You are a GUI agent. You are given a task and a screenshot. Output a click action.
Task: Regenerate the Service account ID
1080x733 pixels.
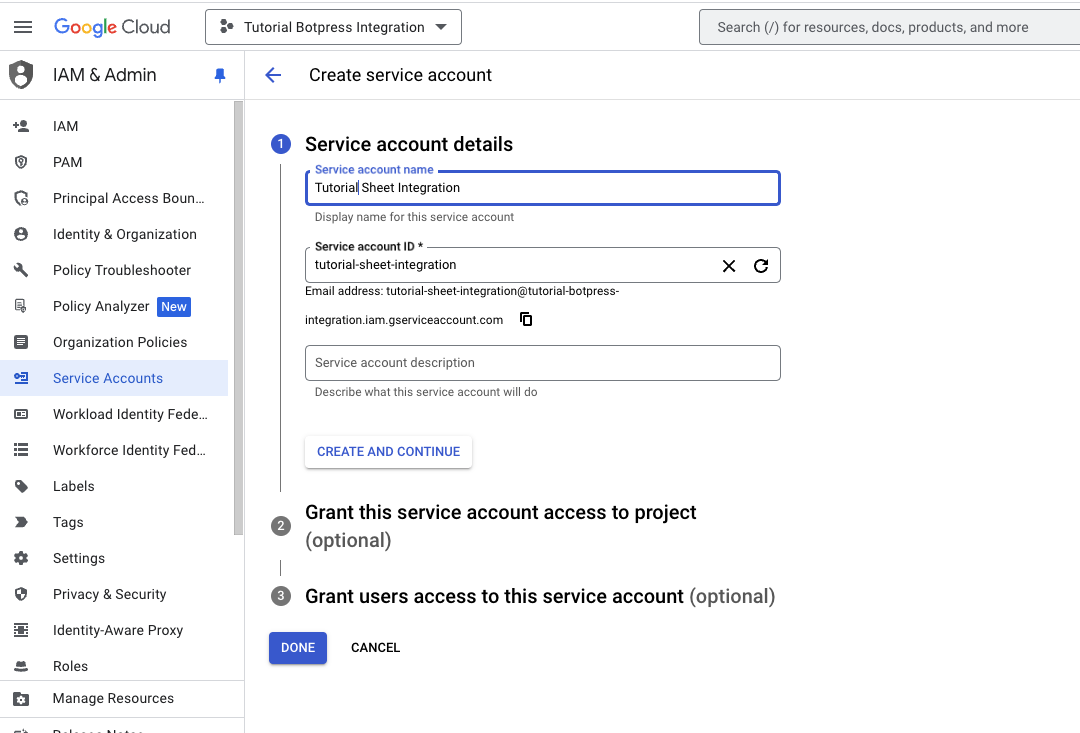coord(761,266)
